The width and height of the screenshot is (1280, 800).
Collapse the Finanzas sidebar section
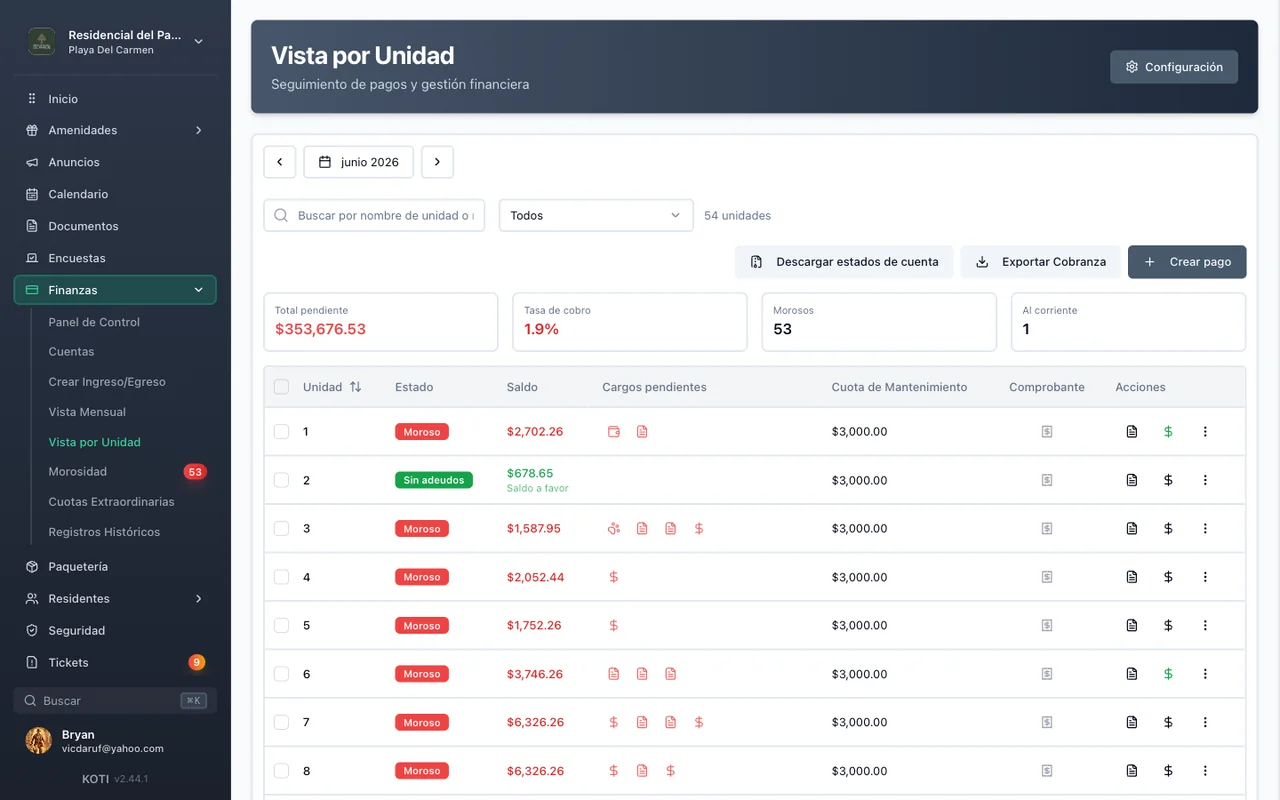click(x=115, y=290)
